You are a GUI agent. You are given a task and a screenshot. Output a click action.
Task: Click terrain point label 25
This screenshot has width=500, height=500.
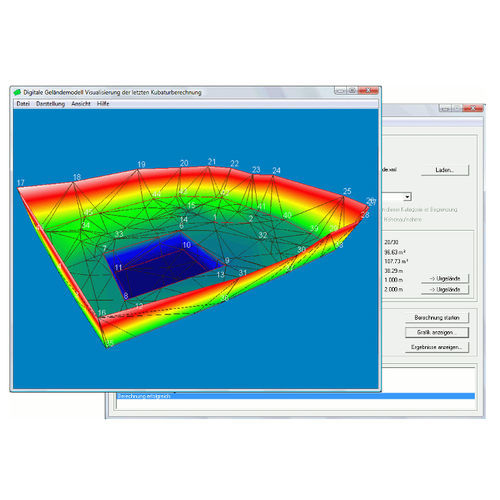(347, 191)
